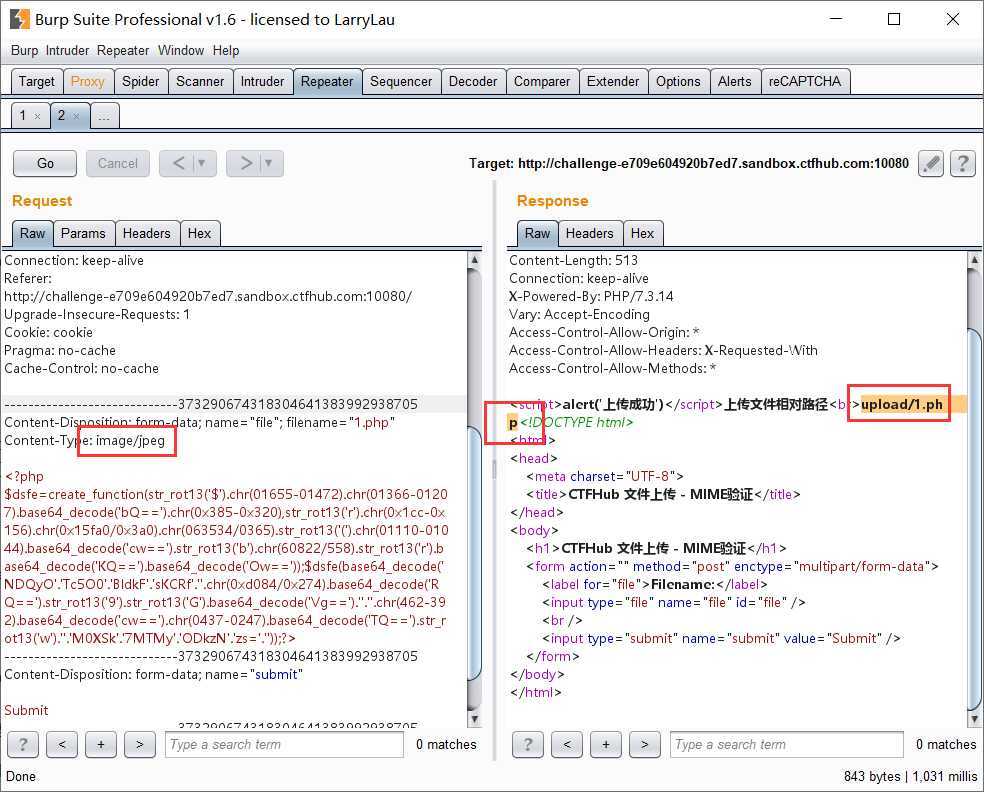The width and height of the screenshot is (984, 792).
Task: Switch to the Intruder tool tab
Action: pyautogui.click(x=262, y=82)
